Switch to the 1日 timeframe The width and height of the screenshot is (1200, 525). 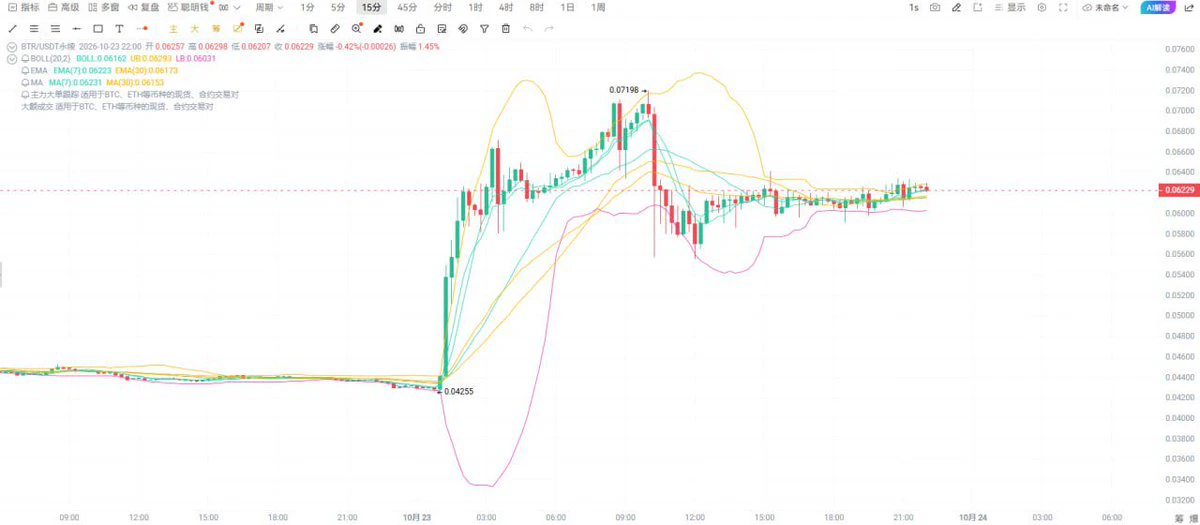568,8
